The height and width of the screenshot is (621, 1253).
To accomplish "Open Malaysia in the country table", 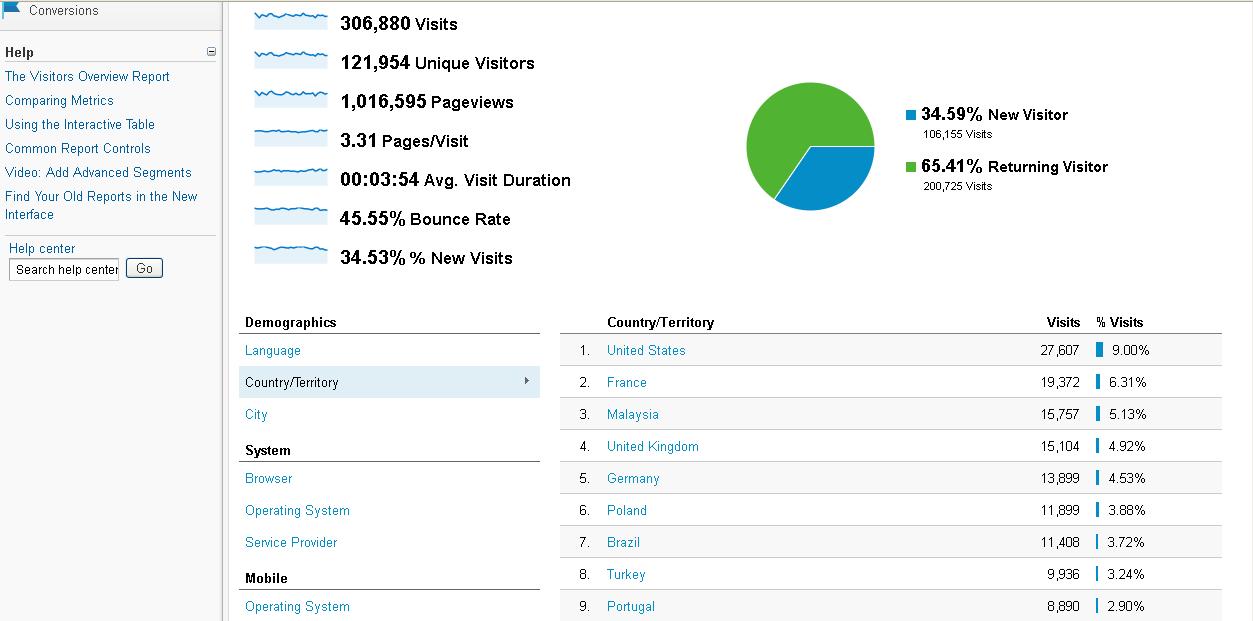I will click(x=632, y=415).
